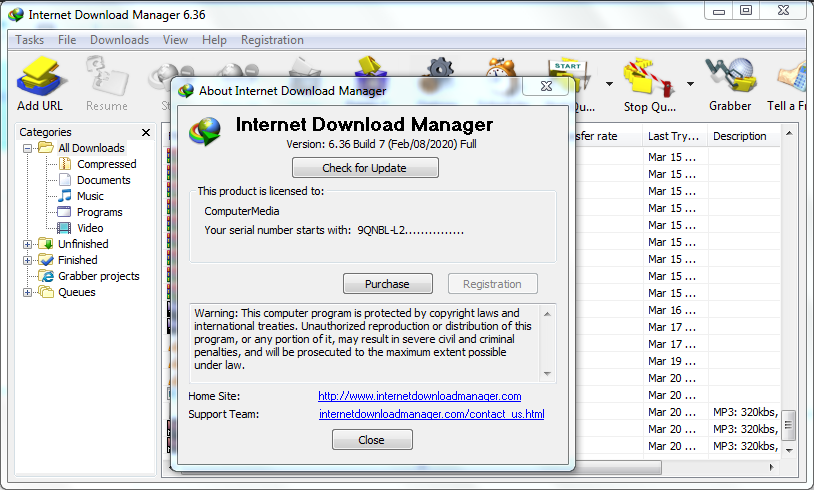This screenshot has width=814, height=490.
Task: Click the Queues folder icon
Action: click(x=46, y=292)
